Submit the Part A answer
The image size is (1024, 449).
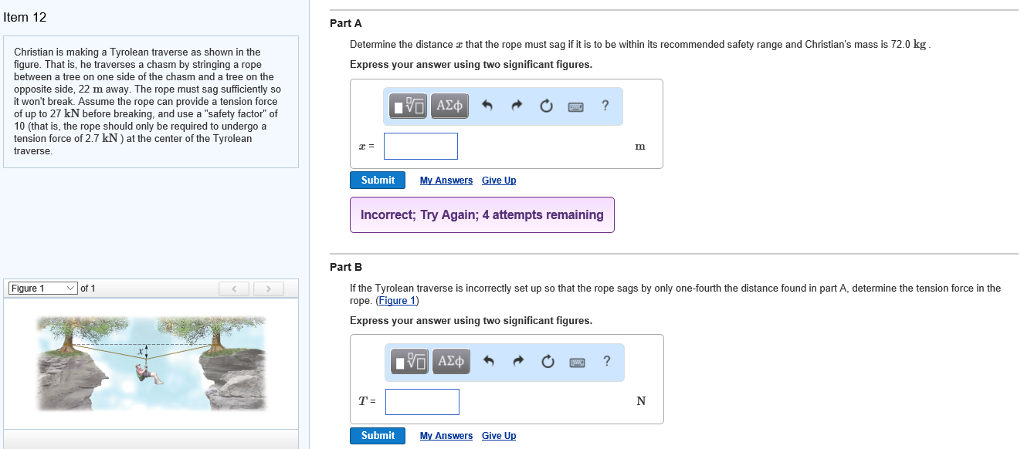(x=377, y=180)
